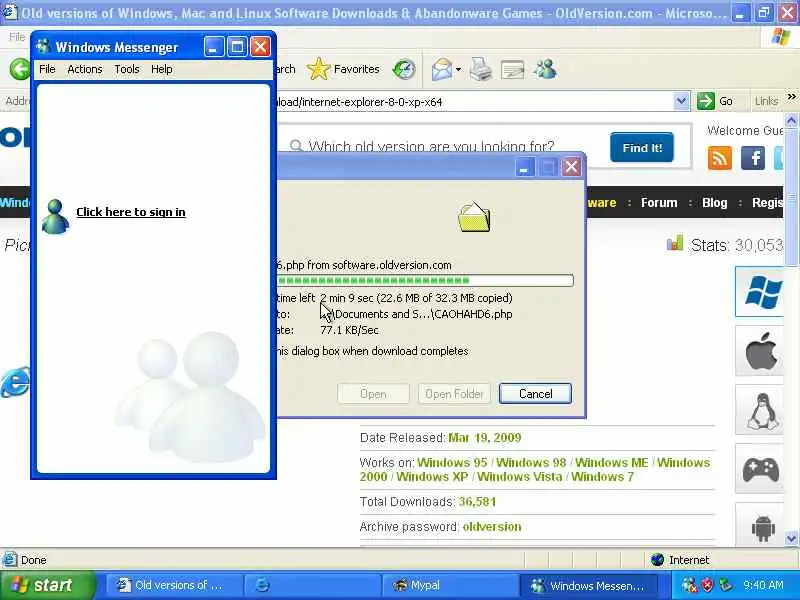
Task: Click the address bar URL field
Action: (474, 102)
